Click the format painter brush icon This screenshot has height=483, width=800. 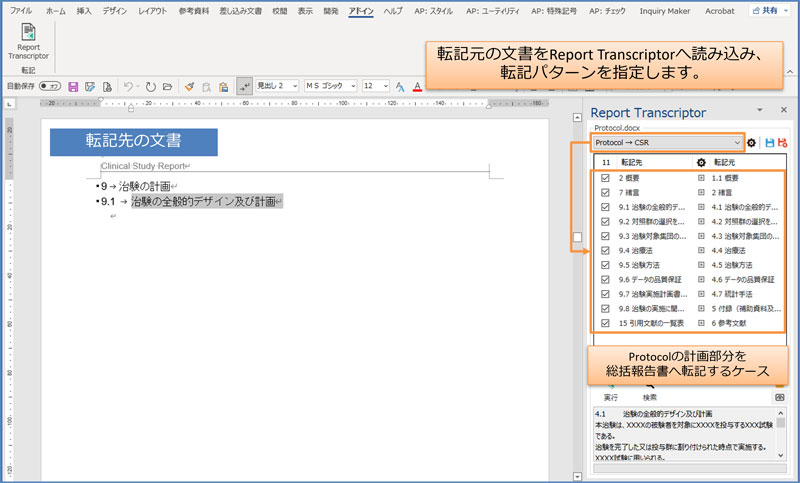(189, 87)
